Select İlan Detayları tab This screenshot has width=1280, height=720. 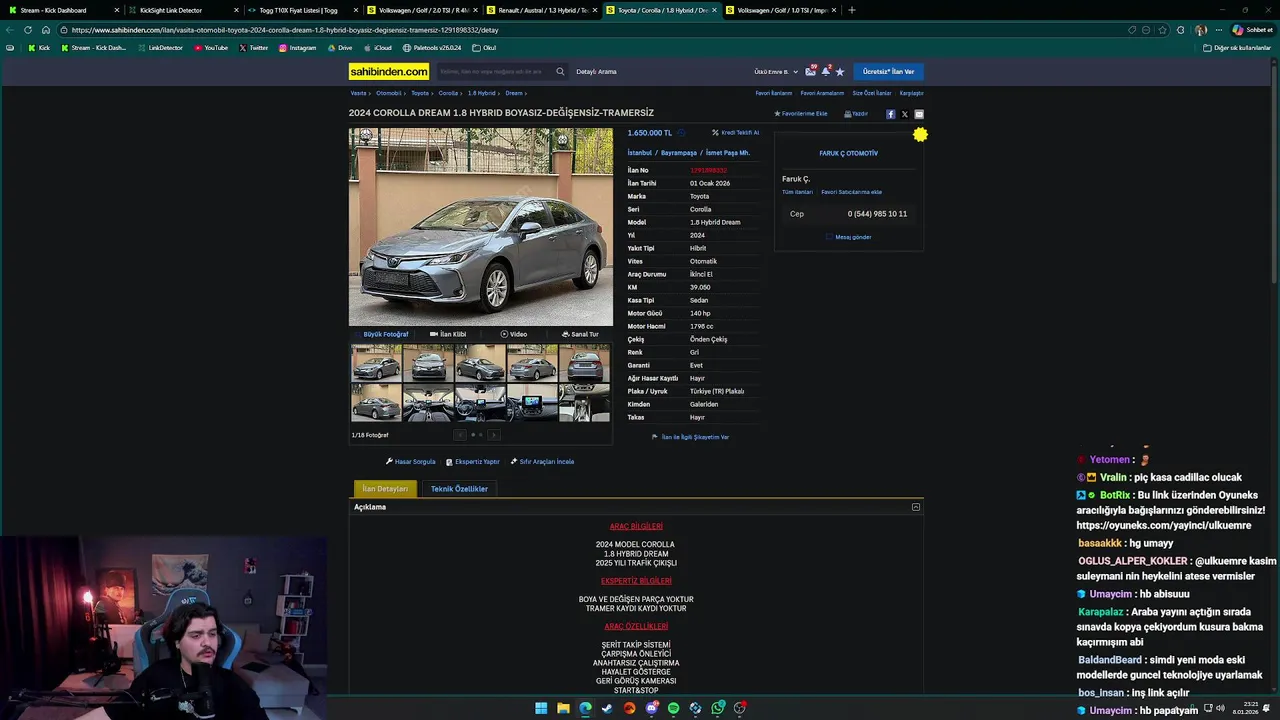pyautogui.click(x=385, y=489)
